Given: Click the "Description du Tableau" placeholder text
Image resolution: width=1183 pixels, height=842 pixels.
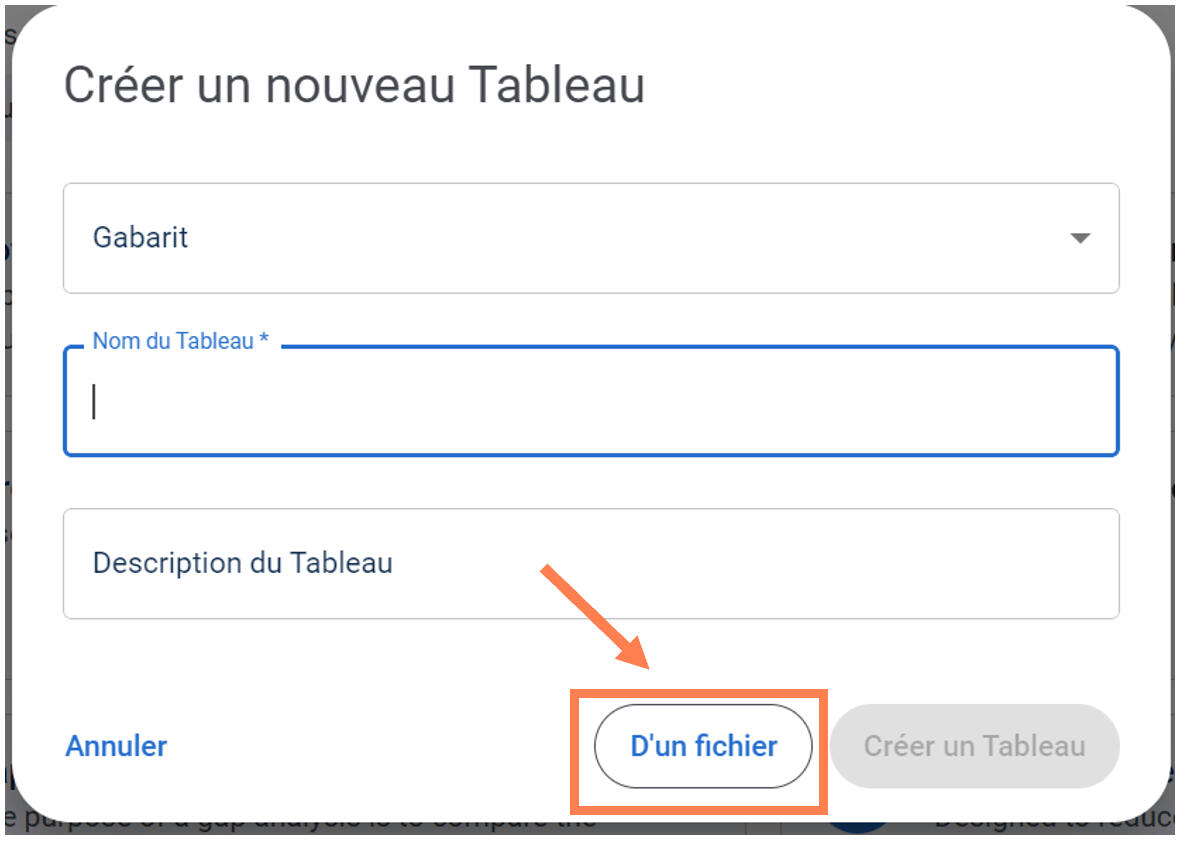Looking at the screenshot, I should coord(242,563).
